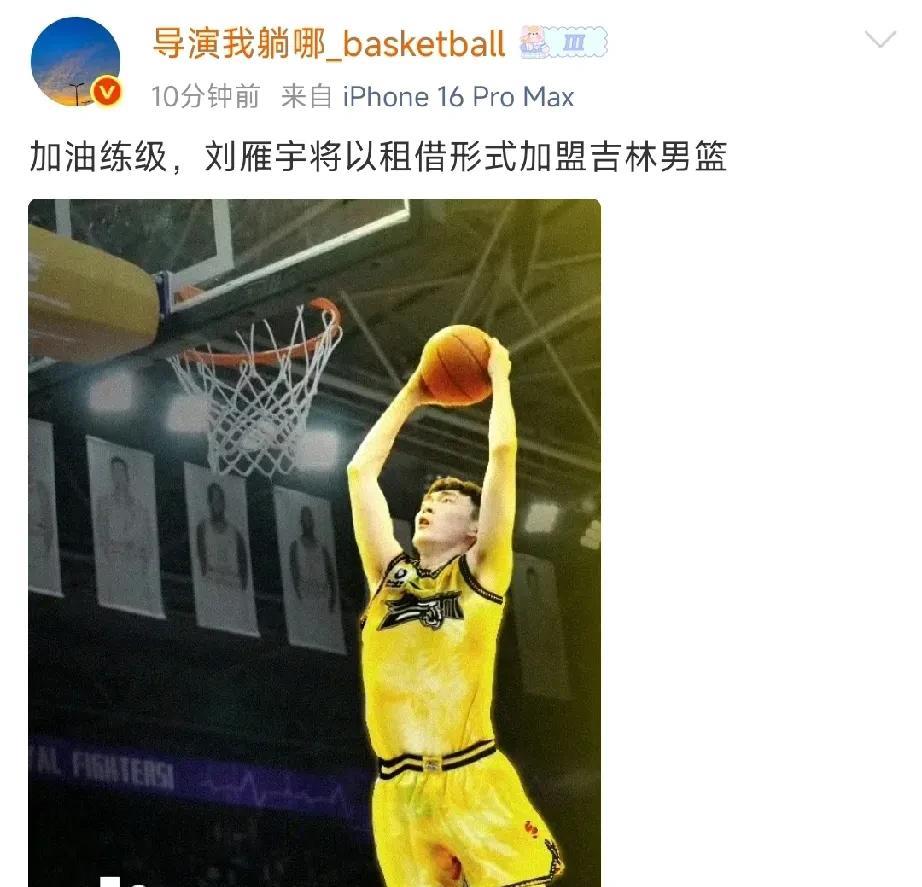Click the 来自 label before the device name
This screenshot has height=887, width=922.
tap(306, 96)
